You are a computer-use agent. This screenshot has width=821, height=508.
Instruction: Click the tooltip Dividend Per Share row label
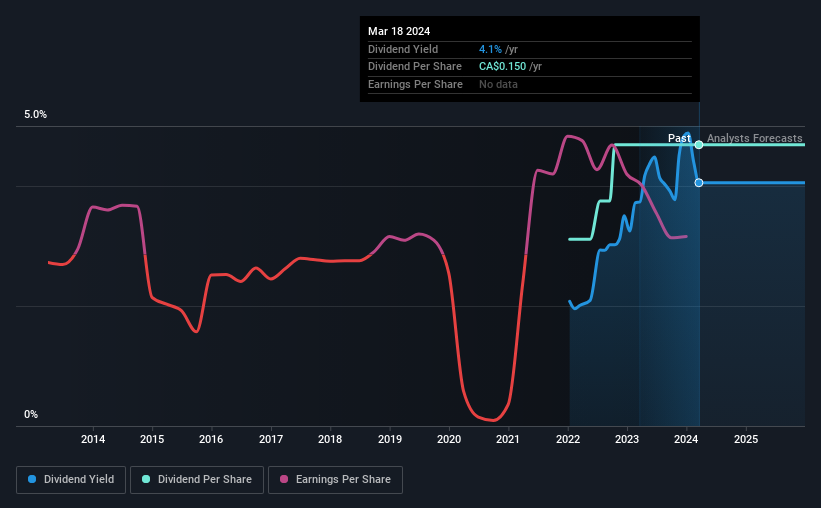(x=415, y=67)
